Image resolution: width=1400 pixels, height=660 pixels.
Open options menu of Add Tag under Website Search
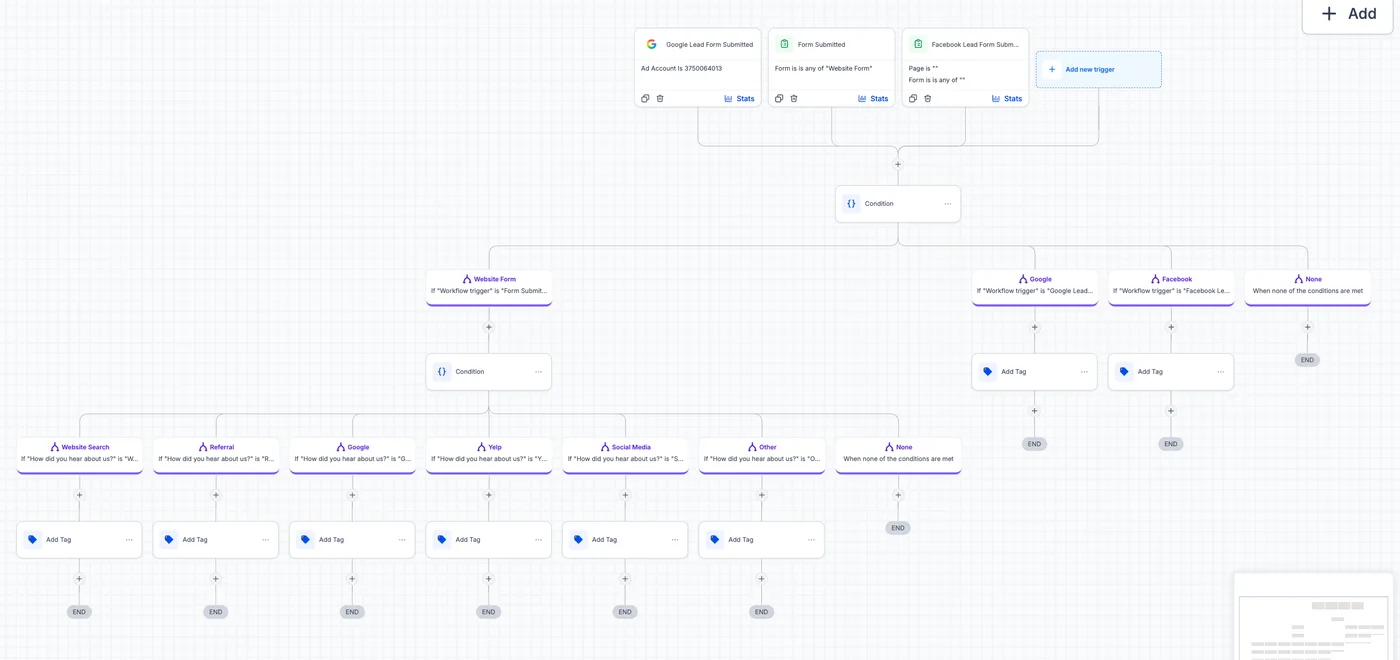pyautogui.click(x=129, y=540)
